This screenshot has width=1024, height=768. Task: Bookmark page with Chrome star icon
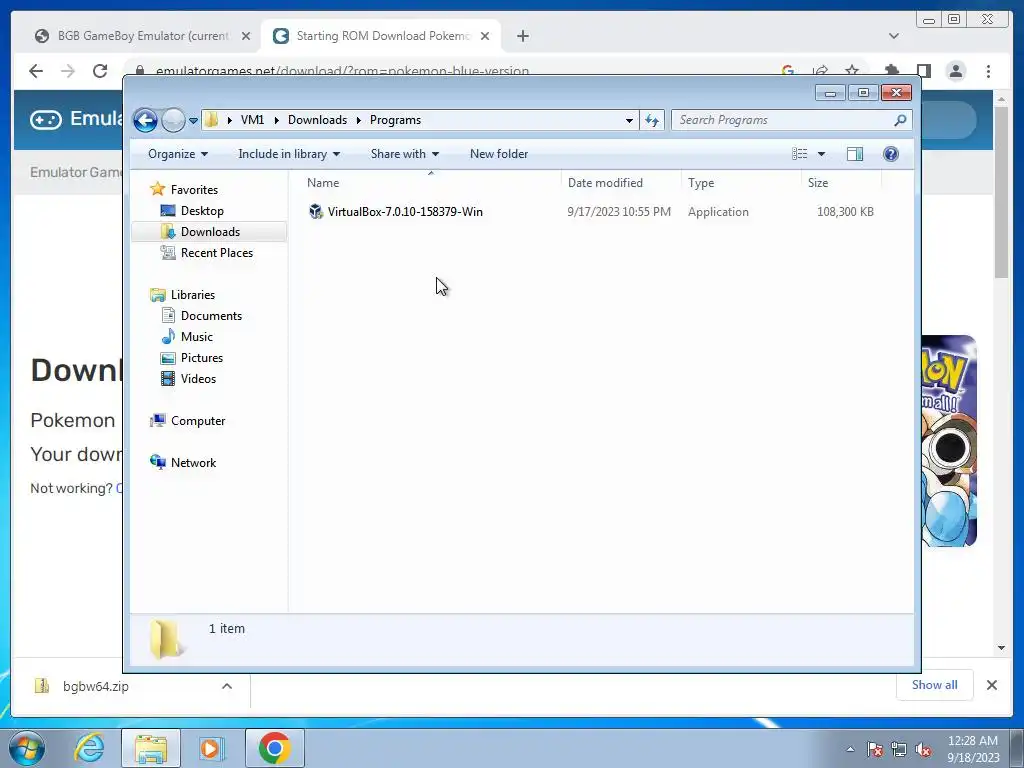click(852, 70)
